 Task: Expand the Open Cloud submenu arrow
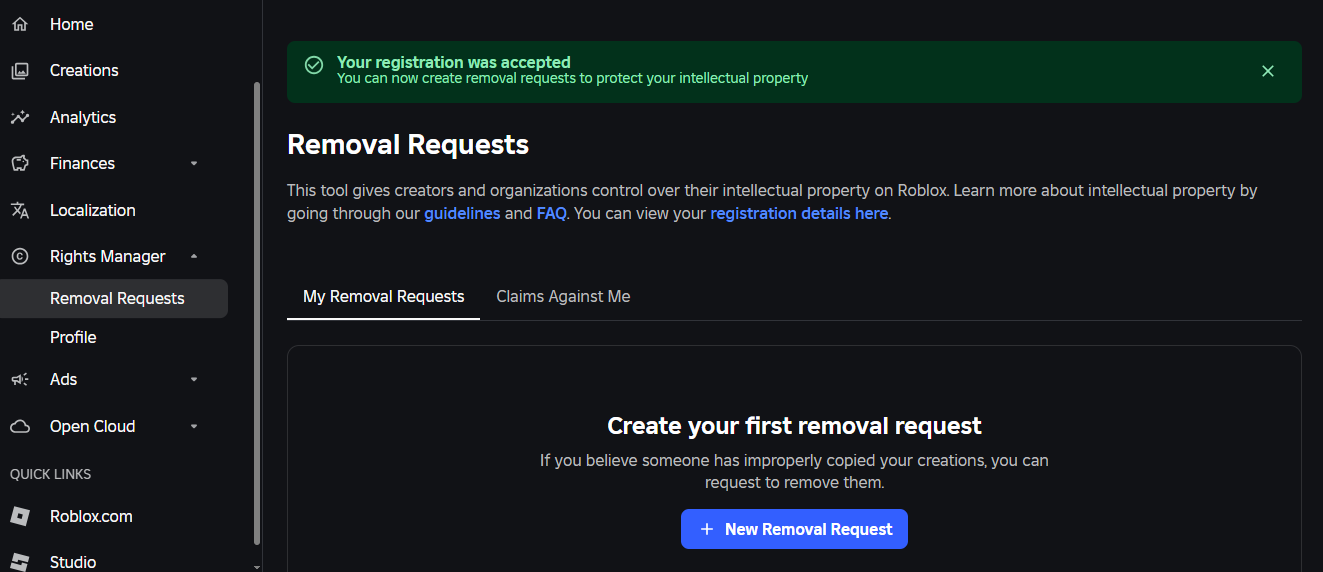194,426
